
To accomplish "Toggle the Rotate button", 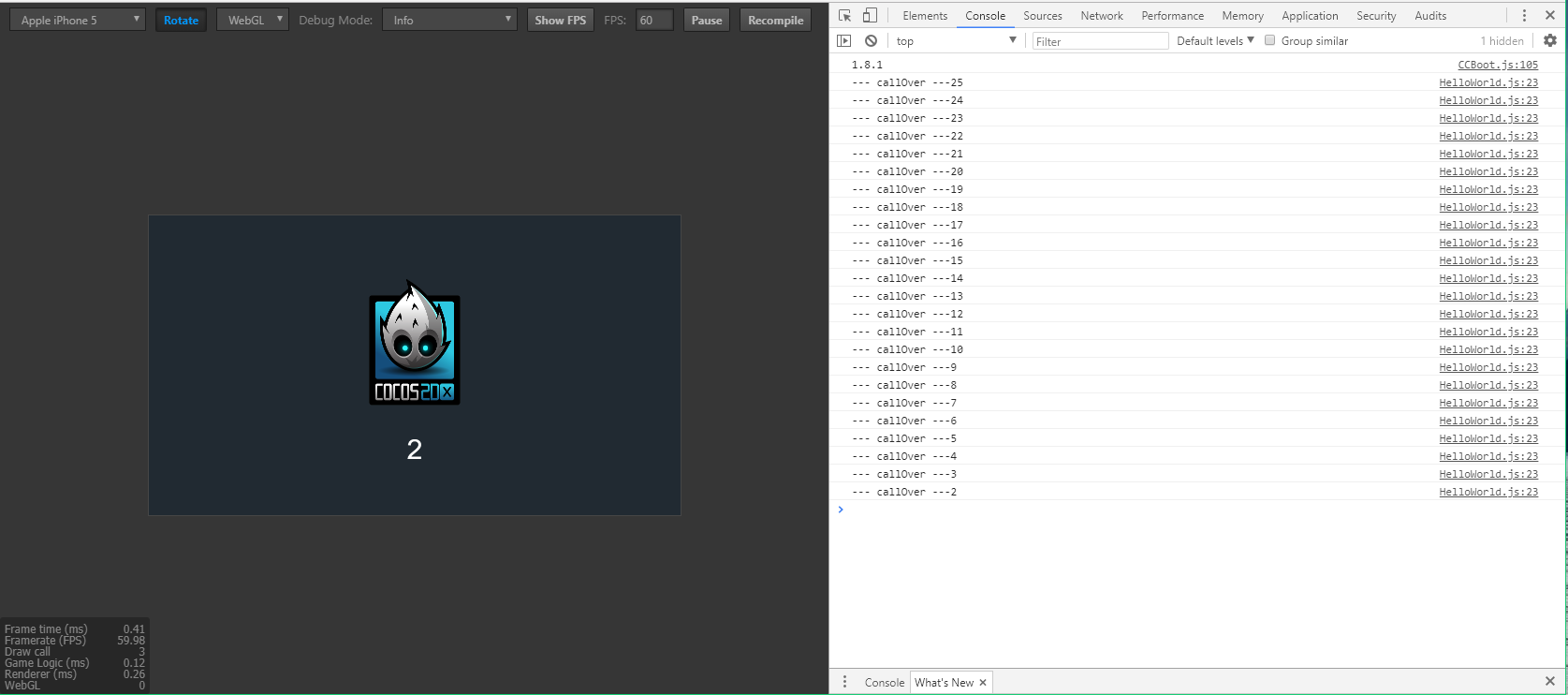I will (181, 20).
